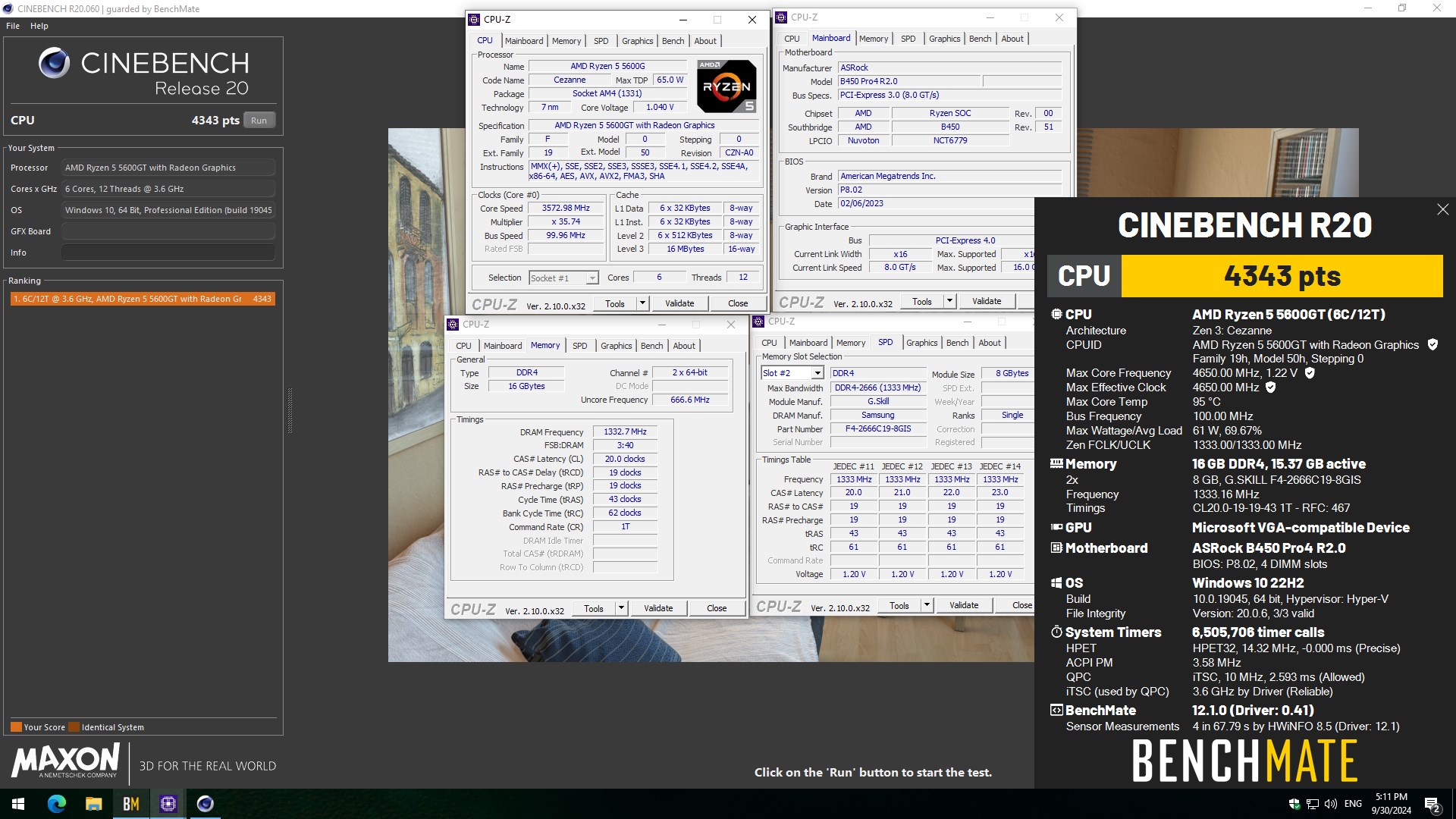
Task: Open Socket #1 selection dropdown
Action: coord(563,278)
